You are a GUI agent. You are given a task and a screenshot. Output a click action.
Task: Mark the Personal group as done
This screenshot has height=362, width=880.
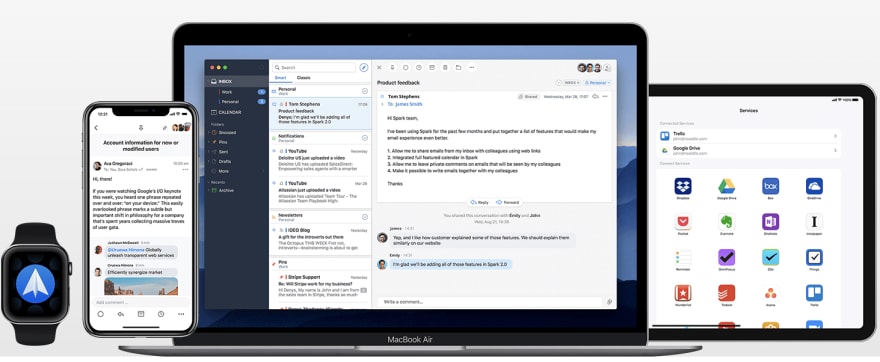click(x=365, y=91)
